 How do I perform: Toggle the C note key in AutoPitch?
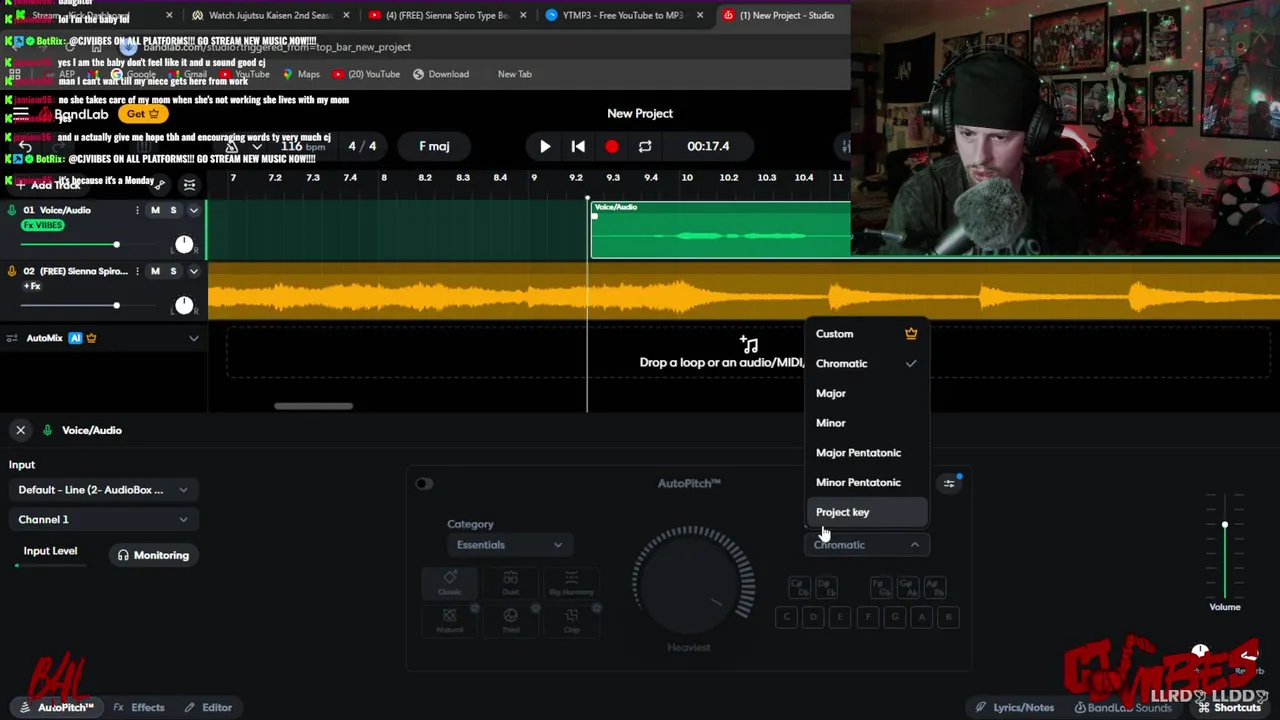(787, 617)
